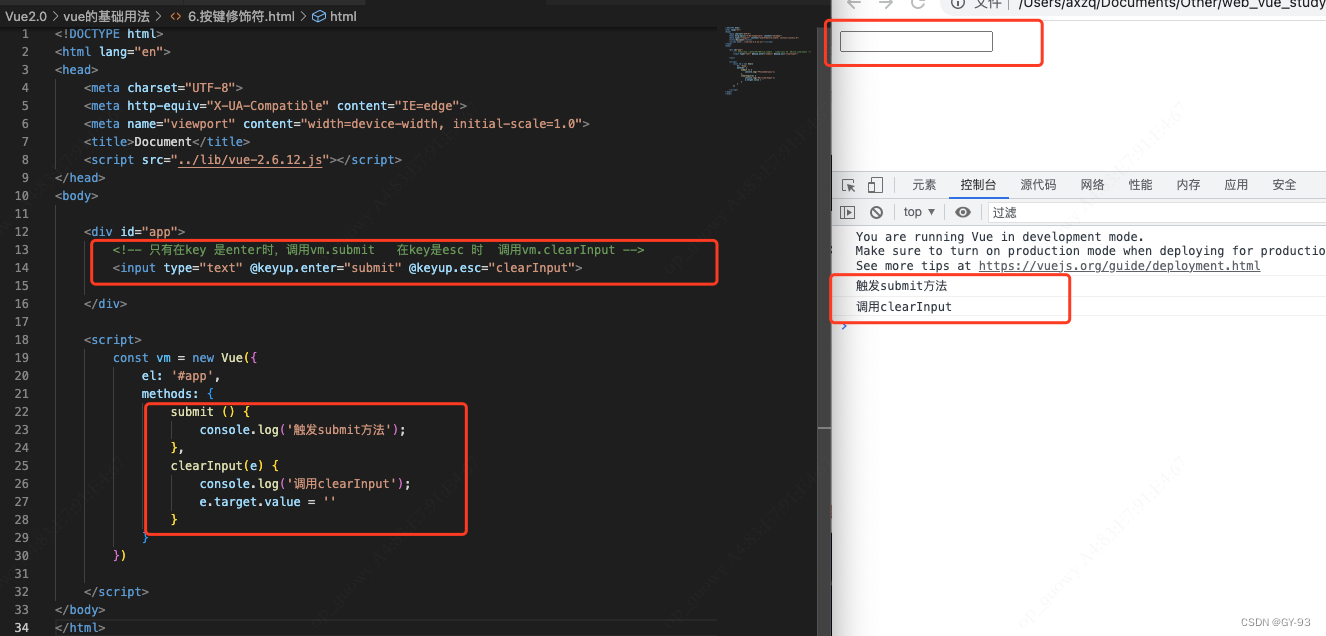Go forward with the browser forward arrow

[x=886, y=4]
